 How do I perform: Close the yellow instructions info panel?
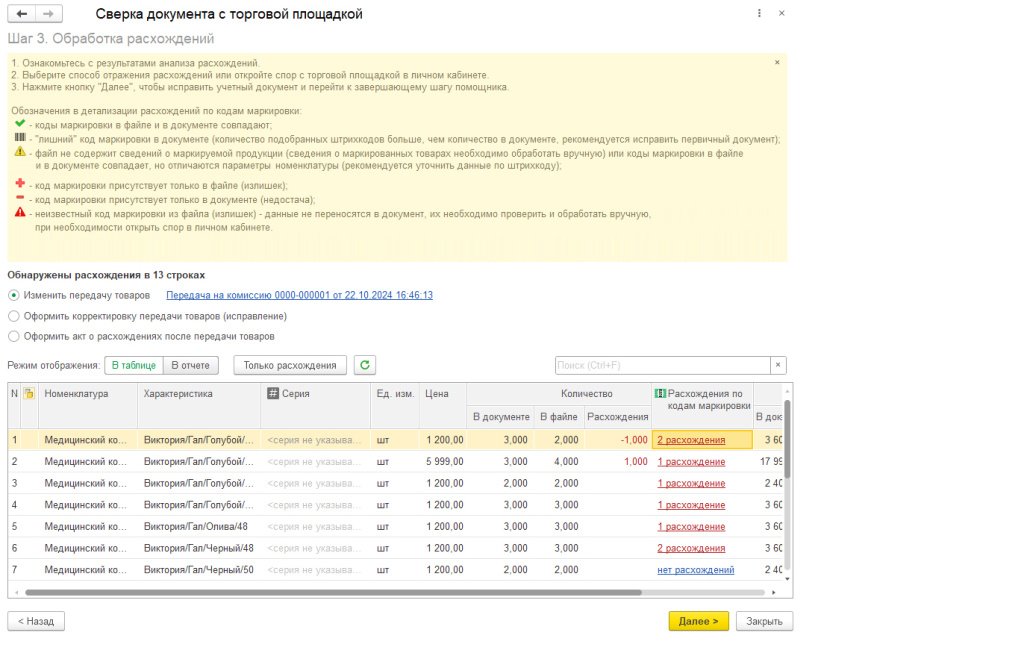777,62
